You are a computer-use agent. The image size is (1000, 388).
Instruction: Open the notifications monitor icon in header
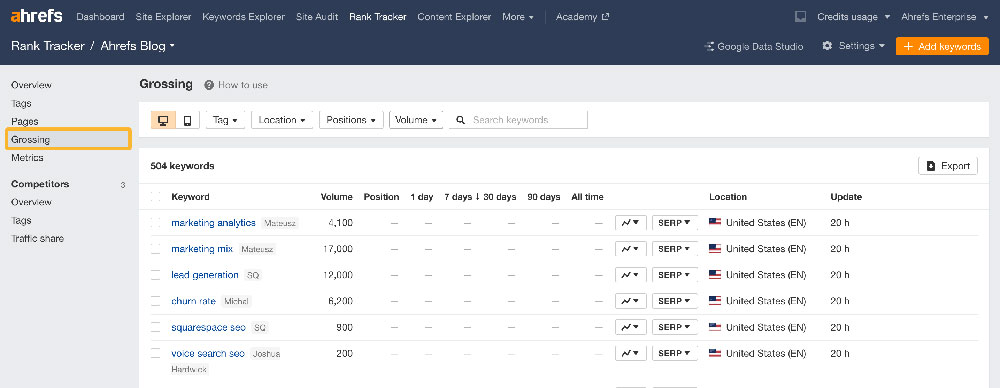[800, 17]
